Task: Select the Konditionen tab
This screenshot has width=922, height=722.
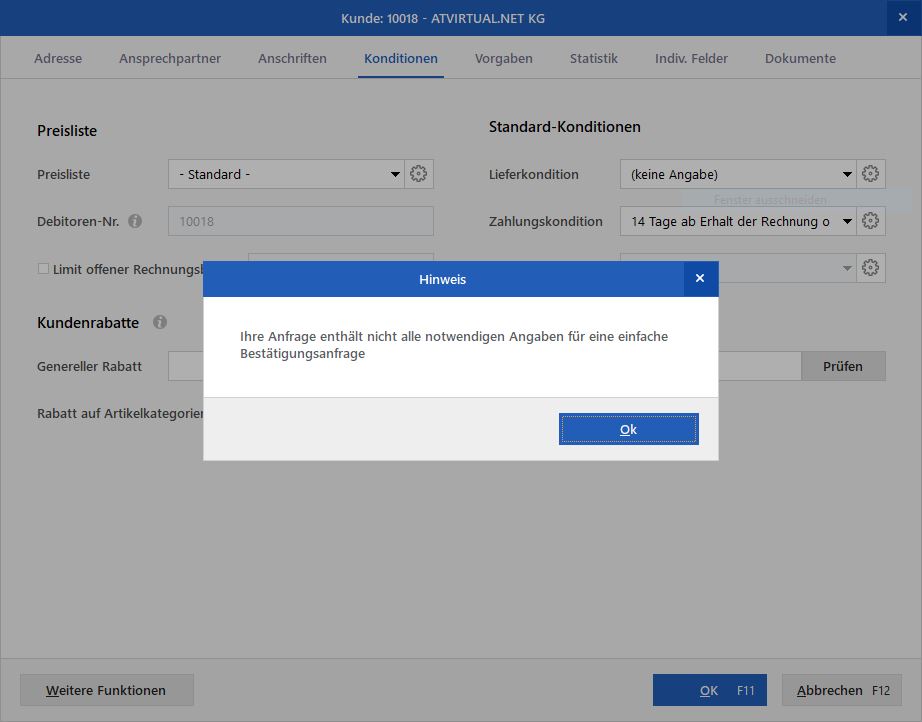Action: coord(401,58)
